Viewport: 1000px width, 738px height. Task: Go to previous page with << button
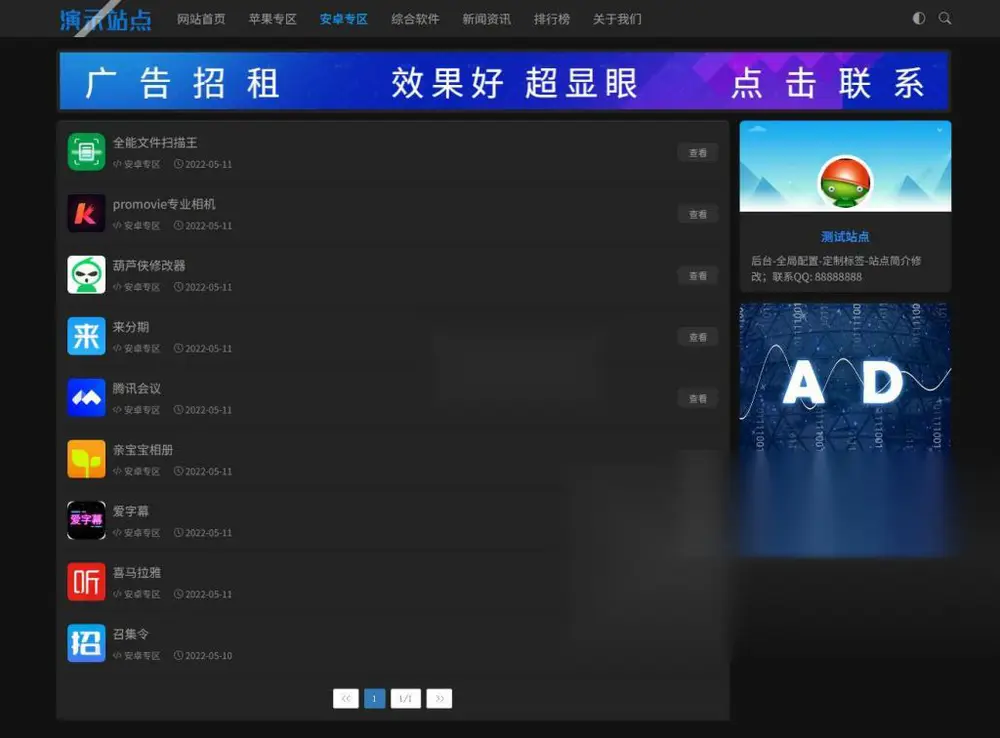346,698
